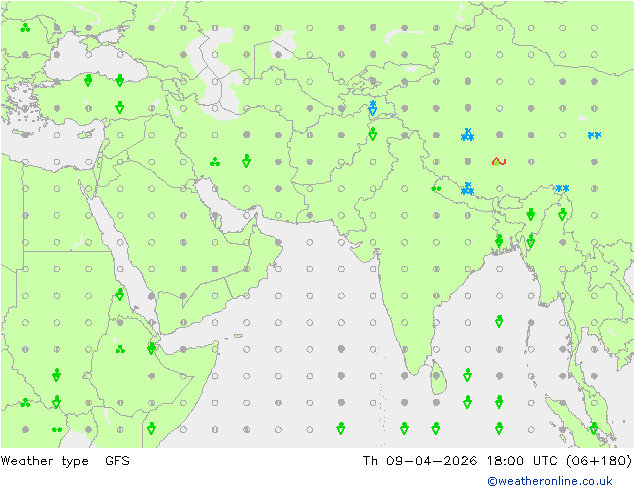This screenshot has width=634, height=490.
Task: Click the red thunderstorm symbol over Tibet
Action: 499,162
